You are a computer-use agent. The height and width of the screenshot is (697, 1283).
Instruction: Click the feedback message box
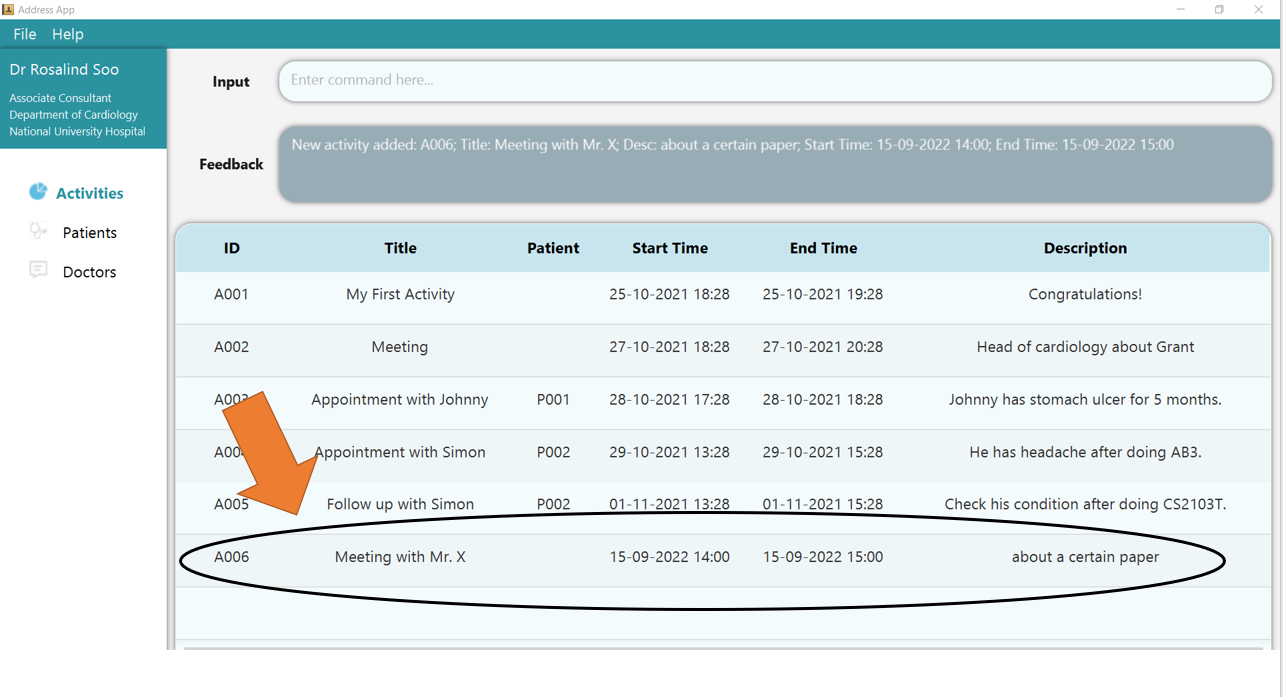click(774, 164)
